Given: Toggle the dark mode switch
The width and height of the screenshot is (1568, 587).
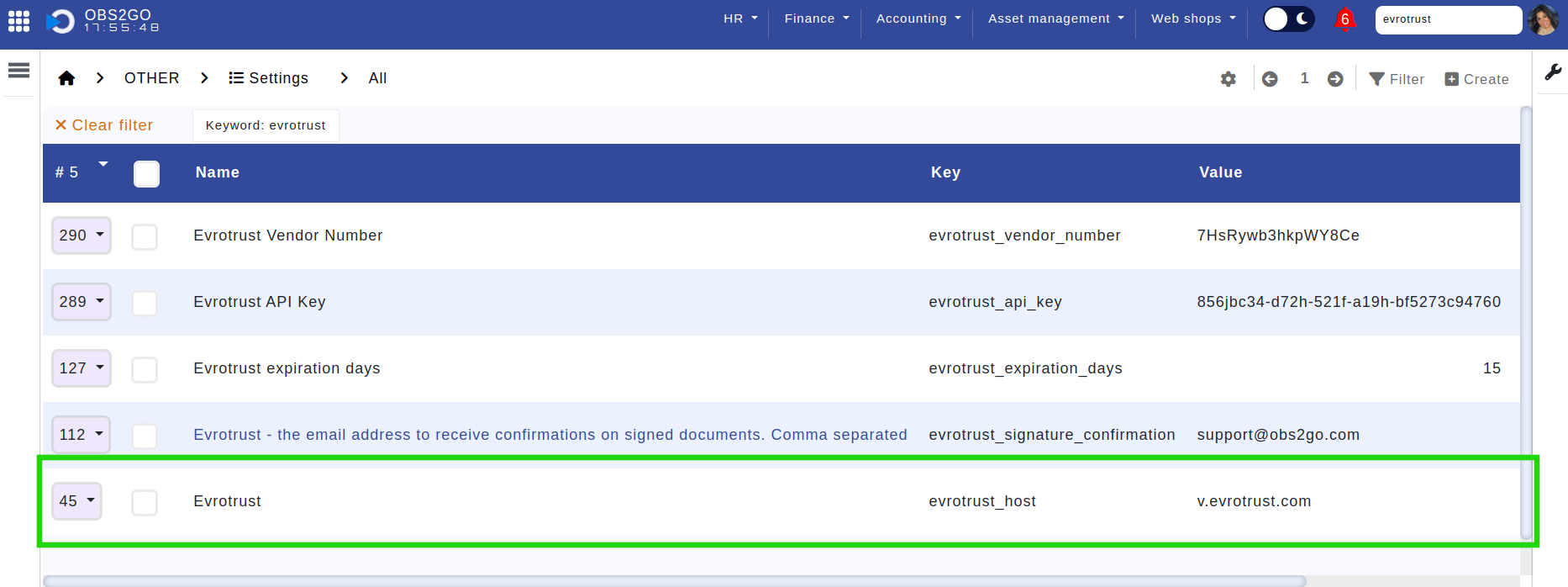Looking at the screenshot, I should (x=1289, y=19).
